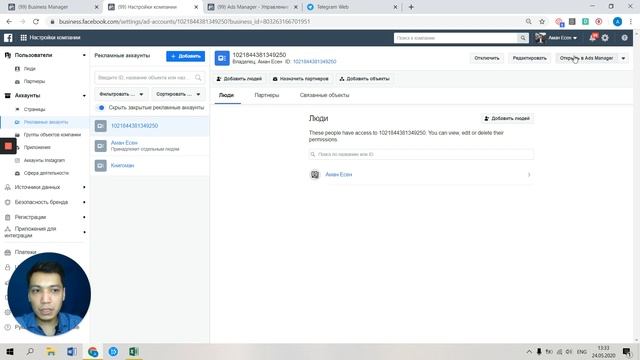640x360 pixels.
Task: Open the apps grid menu icon
Action: (24, 38)
